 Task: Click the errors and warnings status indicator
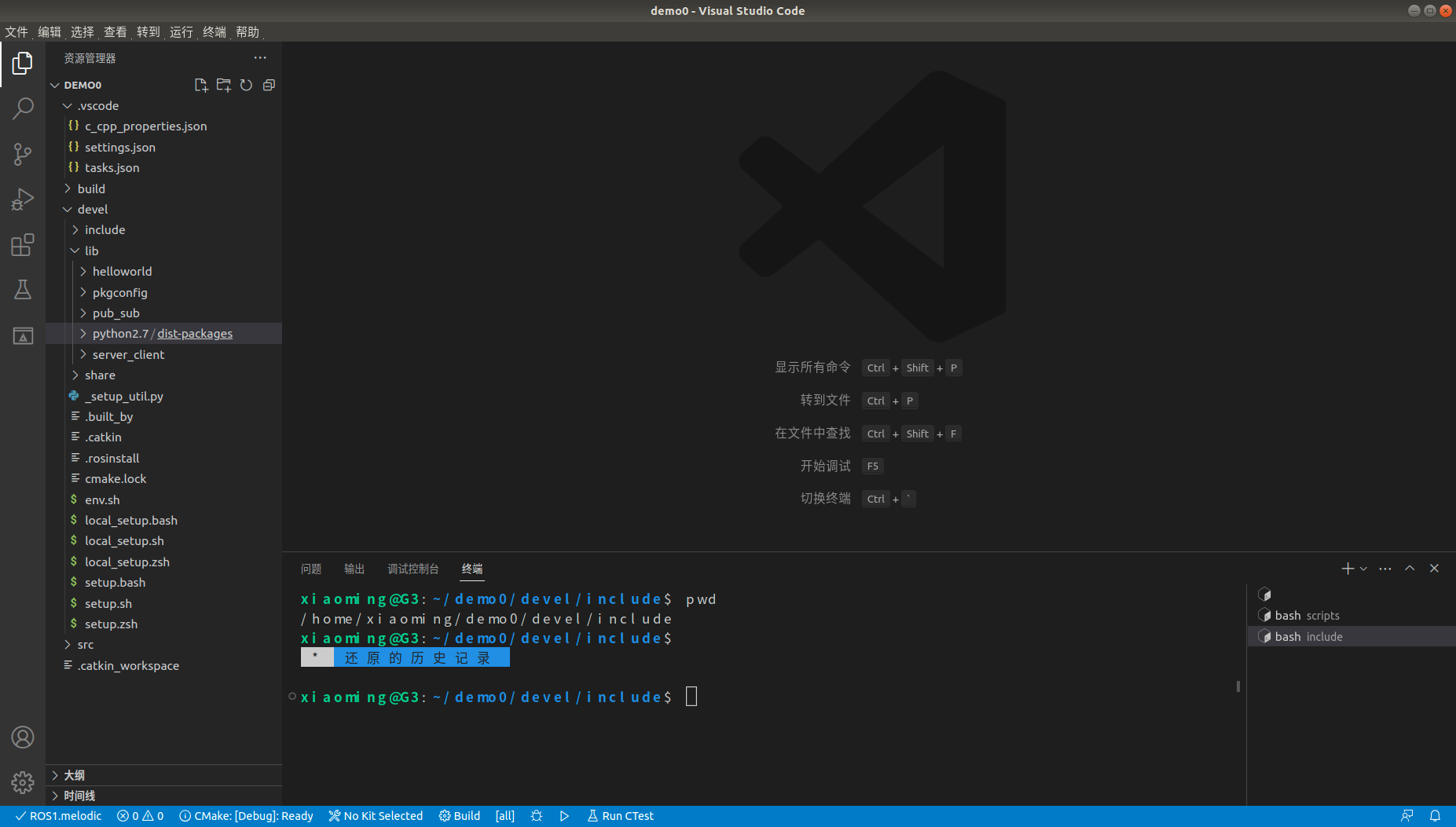pos(141,816)
